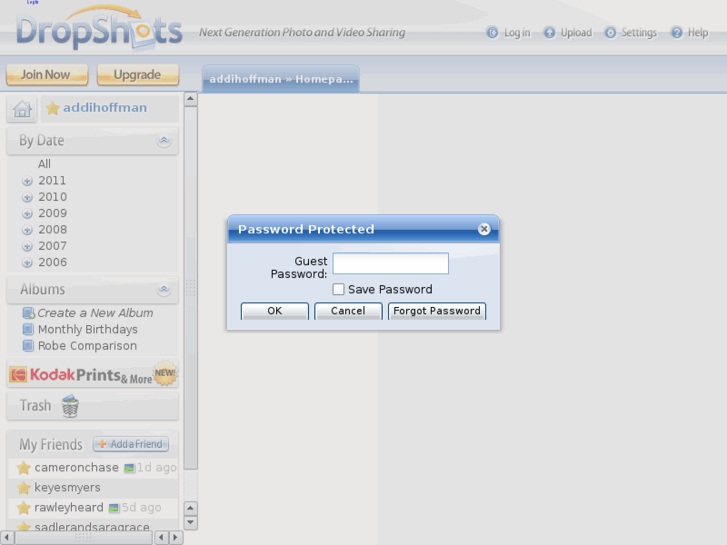The image size is (727, 545).
Task: Select the addihoffman Homepage tab
Action: (281, 79)
